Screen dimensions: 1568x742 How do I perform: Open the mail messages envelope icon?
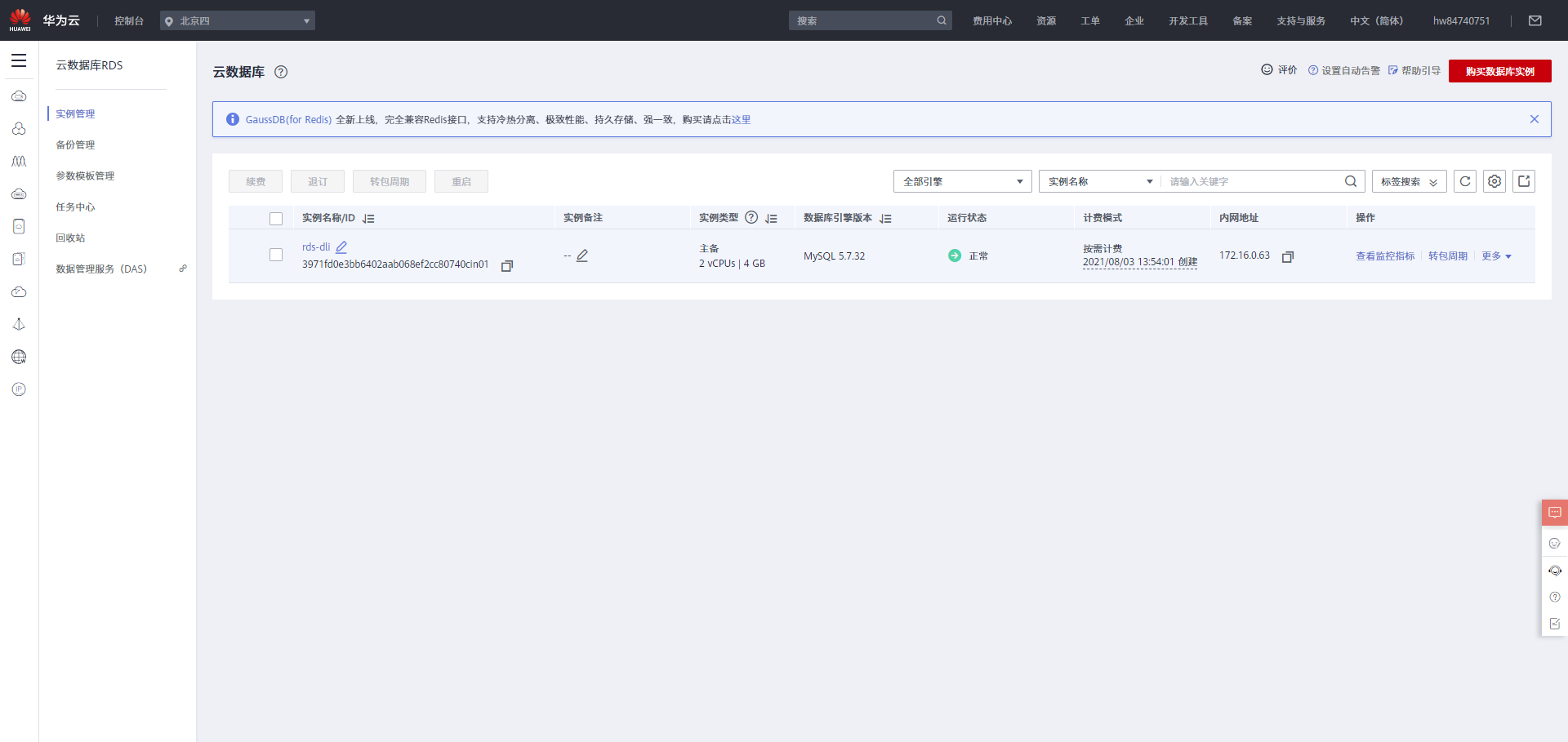click(x=1535, y=20)
